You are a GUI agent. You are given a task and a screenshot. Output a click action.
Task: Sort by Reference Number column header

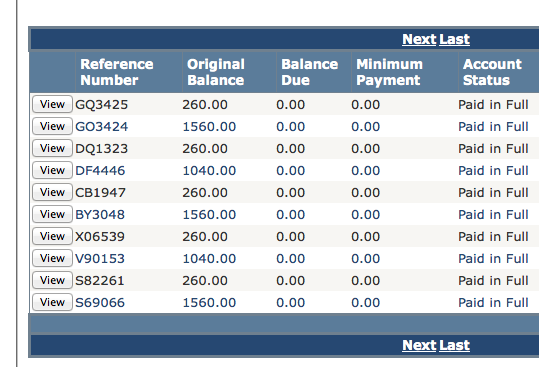coord(117,72)
